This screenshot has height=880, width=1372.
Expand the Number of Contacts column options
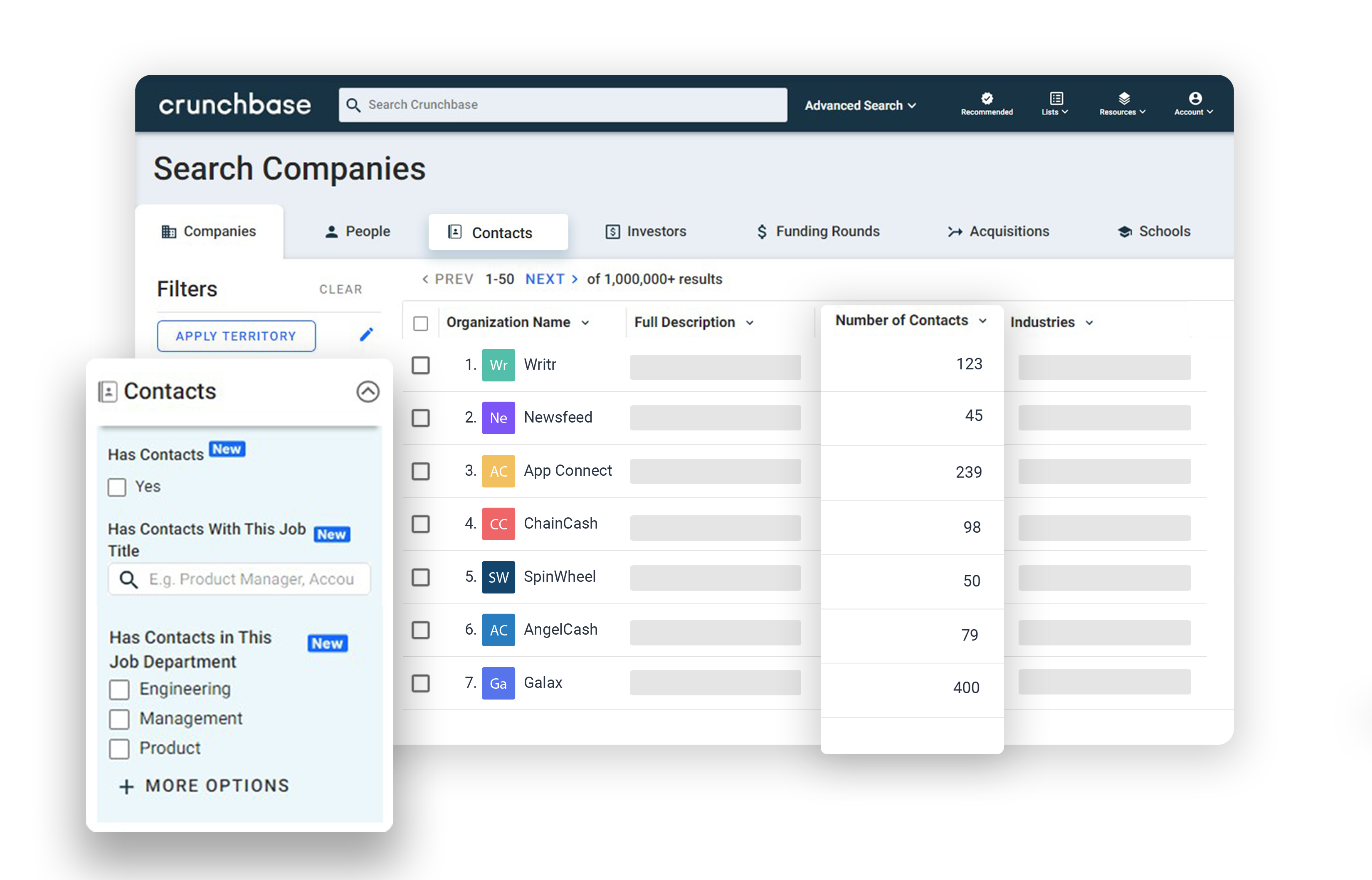(x=983, y=321)
